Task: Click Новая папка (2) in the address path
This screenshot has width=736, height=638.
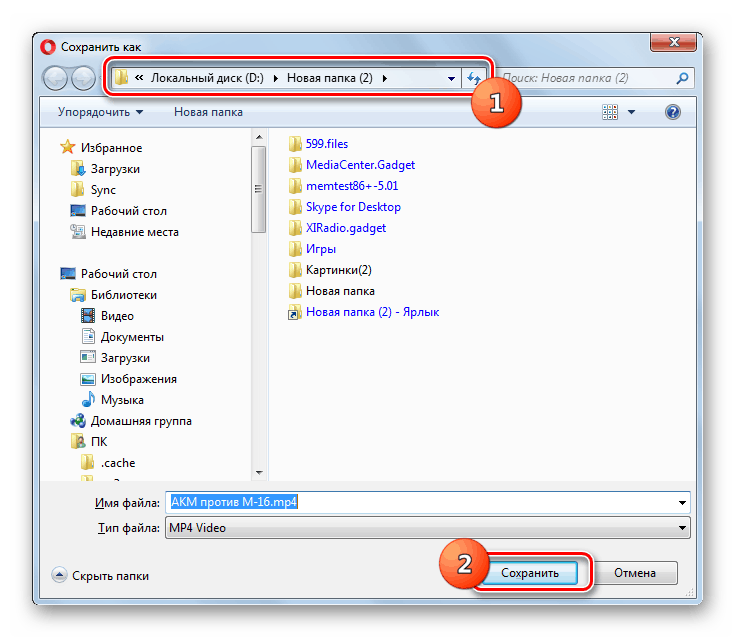Action: [330, 78]
